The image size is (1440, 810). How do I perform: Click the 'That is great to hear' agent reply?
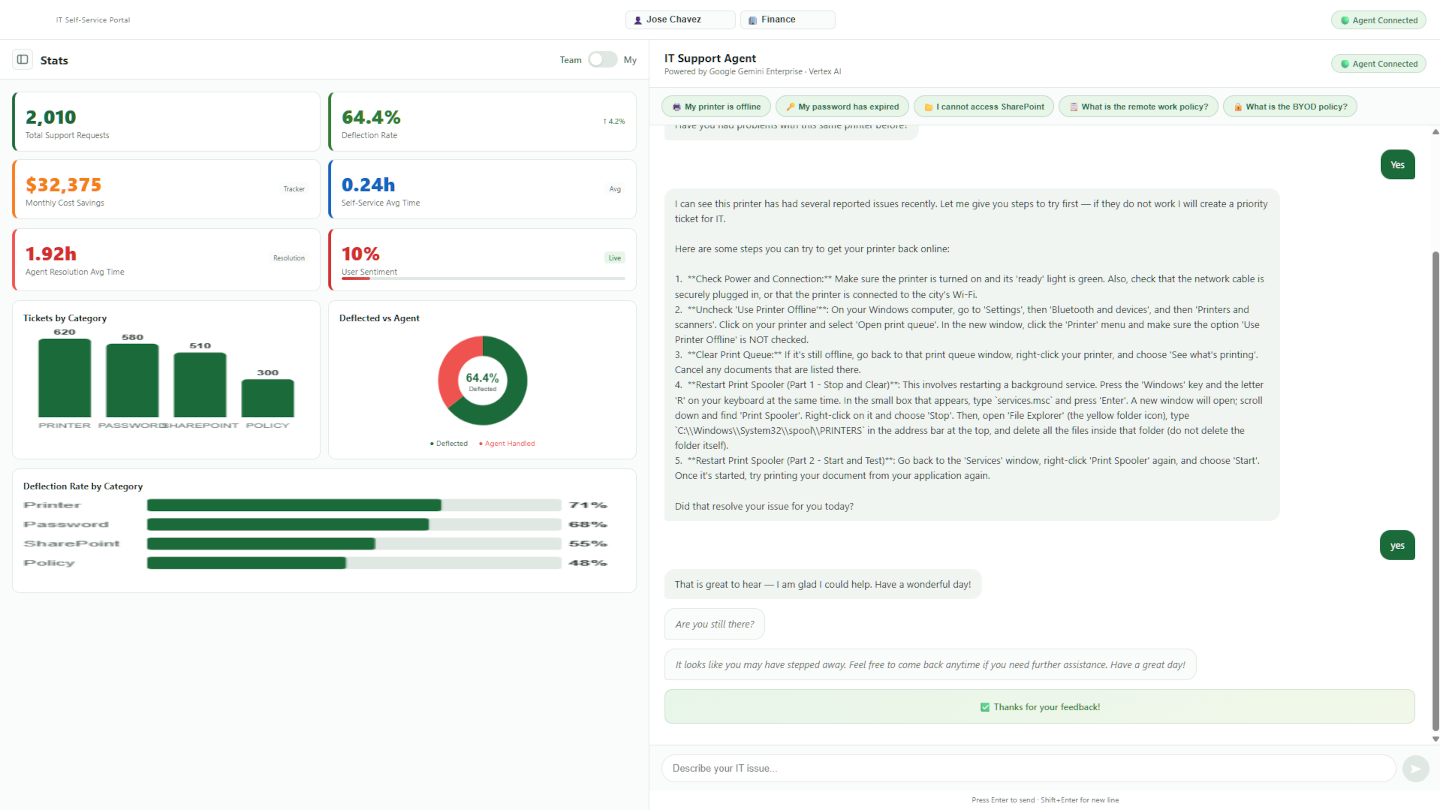pos(823,585)
